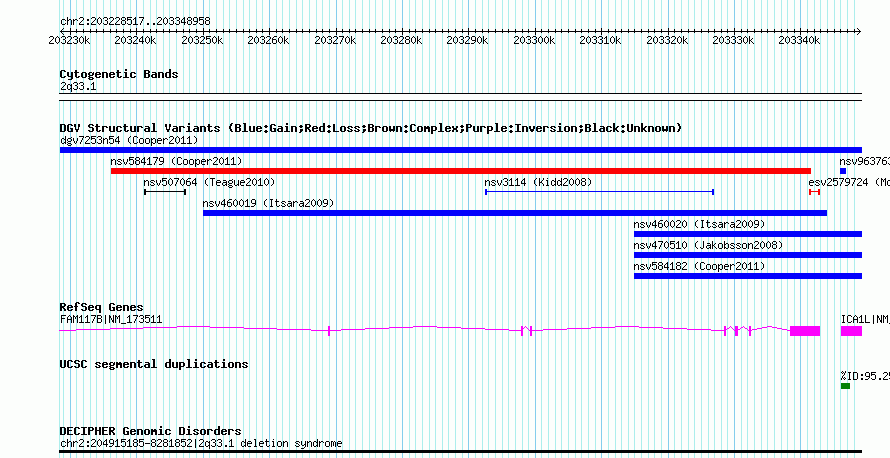The image size is (890, 458).
Task: Click the 203270k ruler tick label
Action: pyautogui.click(x=335, y=40)
